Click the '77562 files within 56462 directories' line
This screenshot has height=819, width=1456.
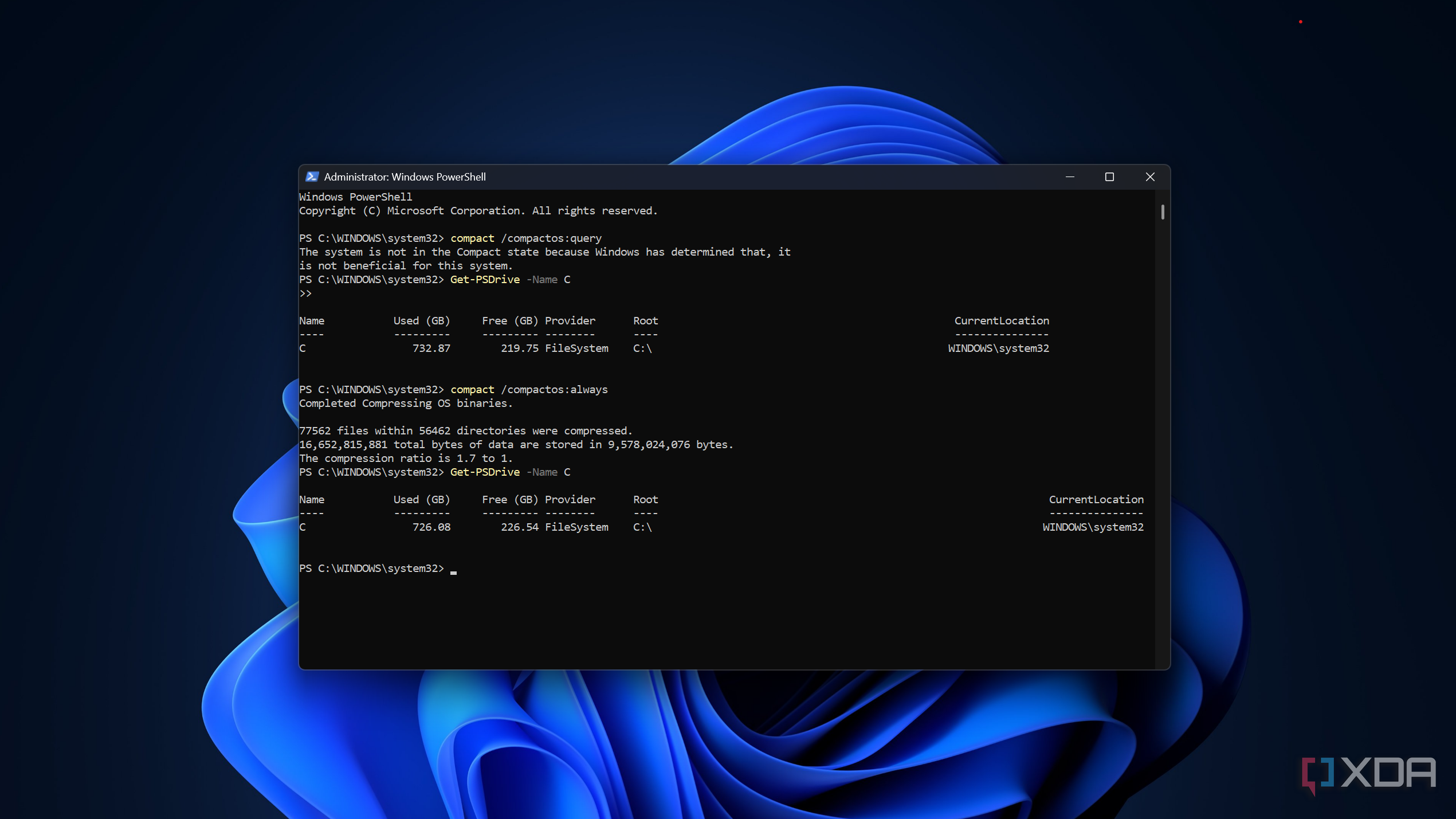pos(465,430)
